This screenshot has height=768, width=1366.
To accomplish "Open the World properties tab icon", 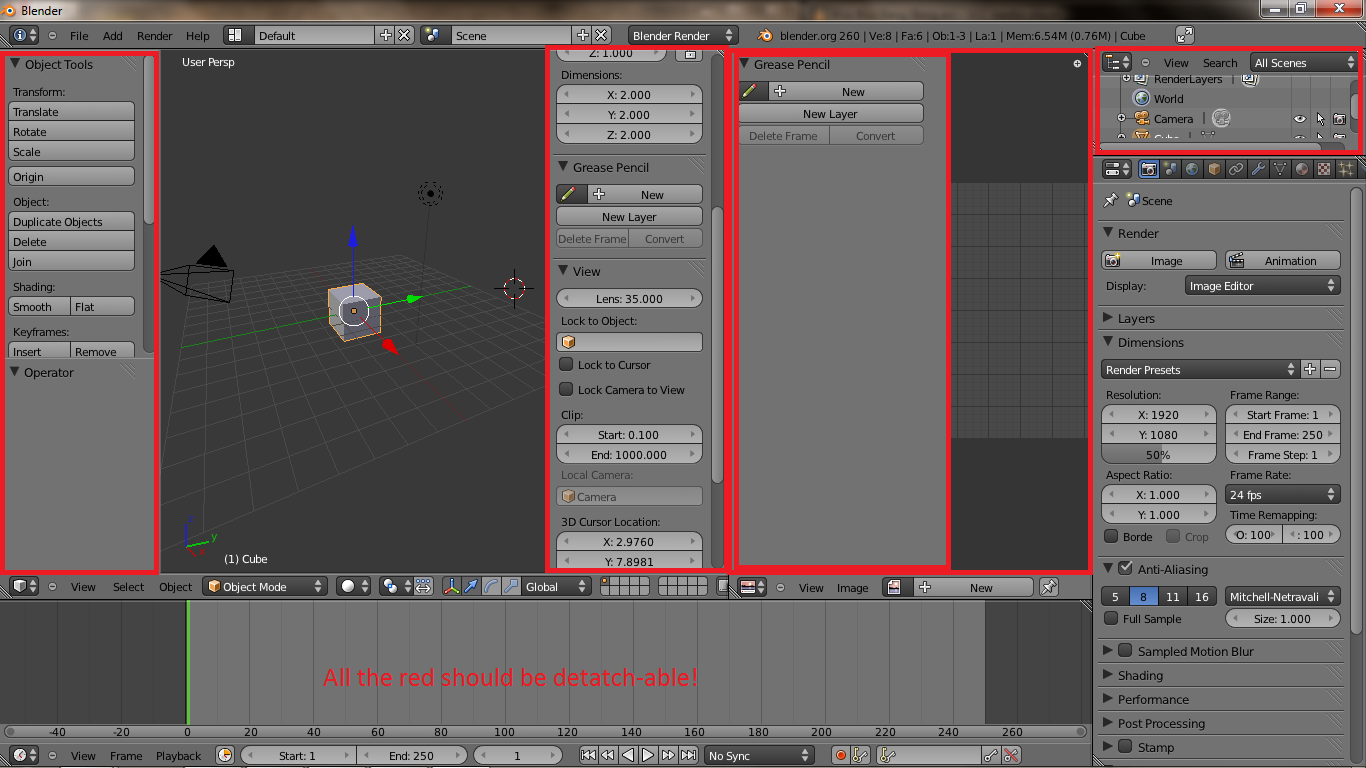I will (x=1192, y=169).
